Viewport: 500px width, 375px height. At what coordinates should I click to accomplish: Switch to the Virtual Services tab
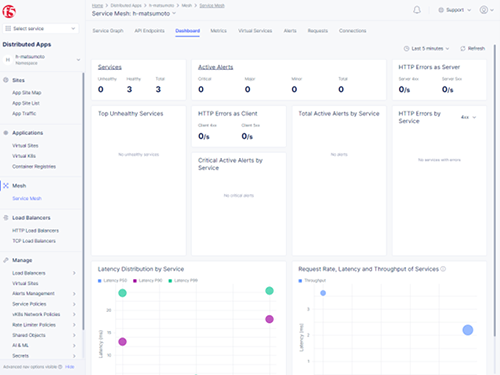tap(255, 31)
